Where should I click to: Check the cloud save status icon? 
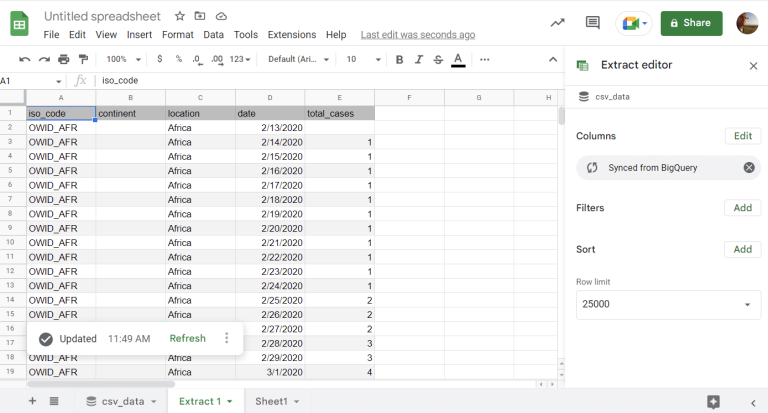tap(221, 16)
